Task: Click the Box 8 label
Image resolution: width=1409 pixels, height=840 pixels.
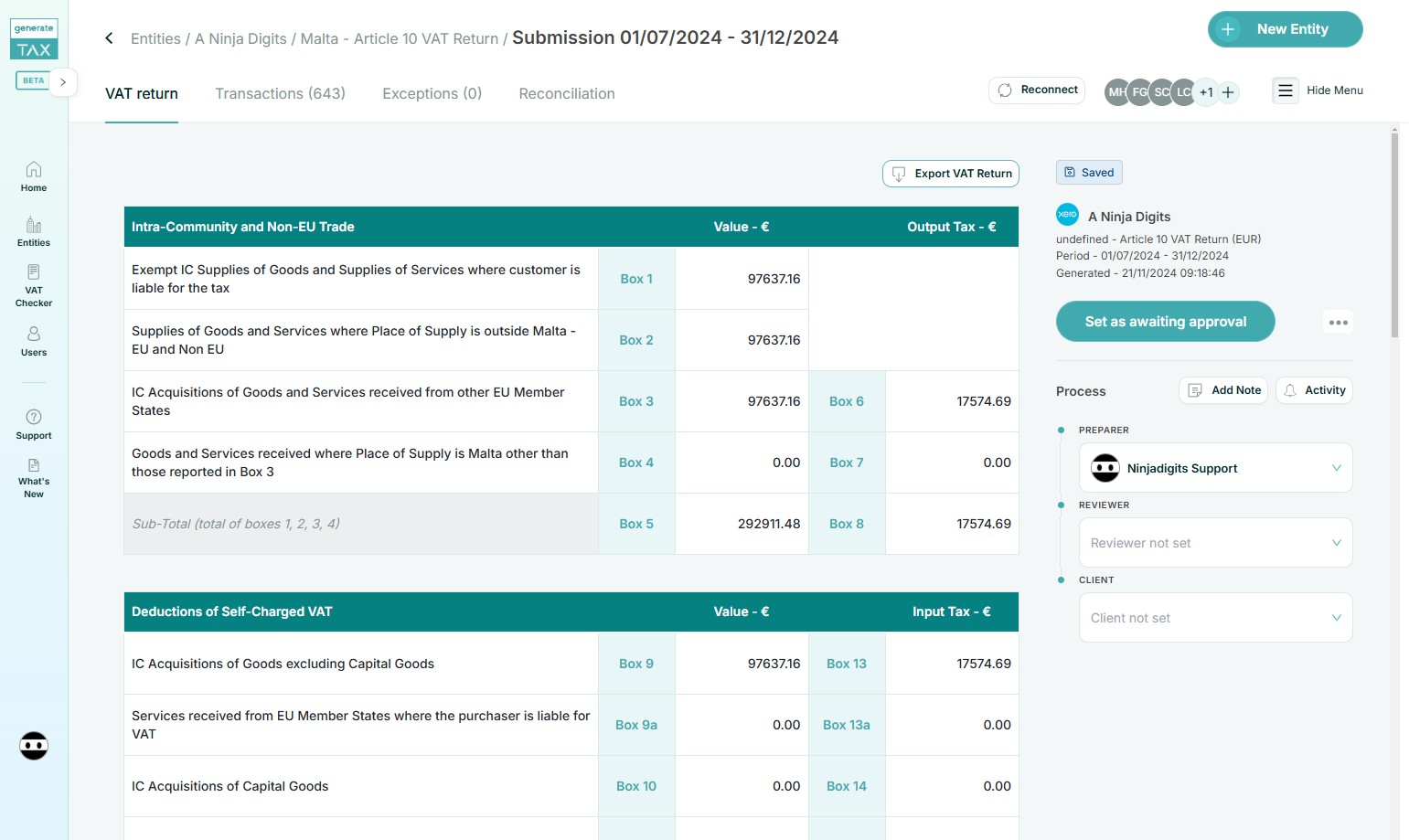Action: pyautogui.click(x=847, y=524)
